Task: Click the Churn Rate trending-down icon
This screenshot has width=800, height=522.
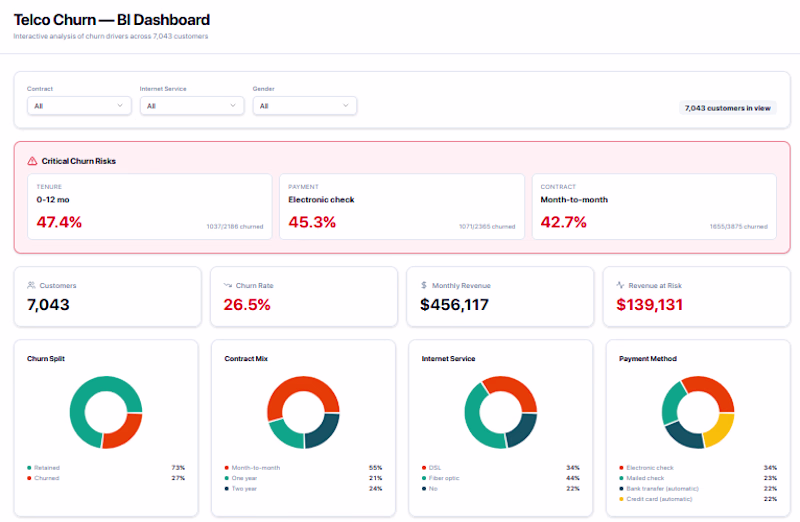Action: pos(228,285)
